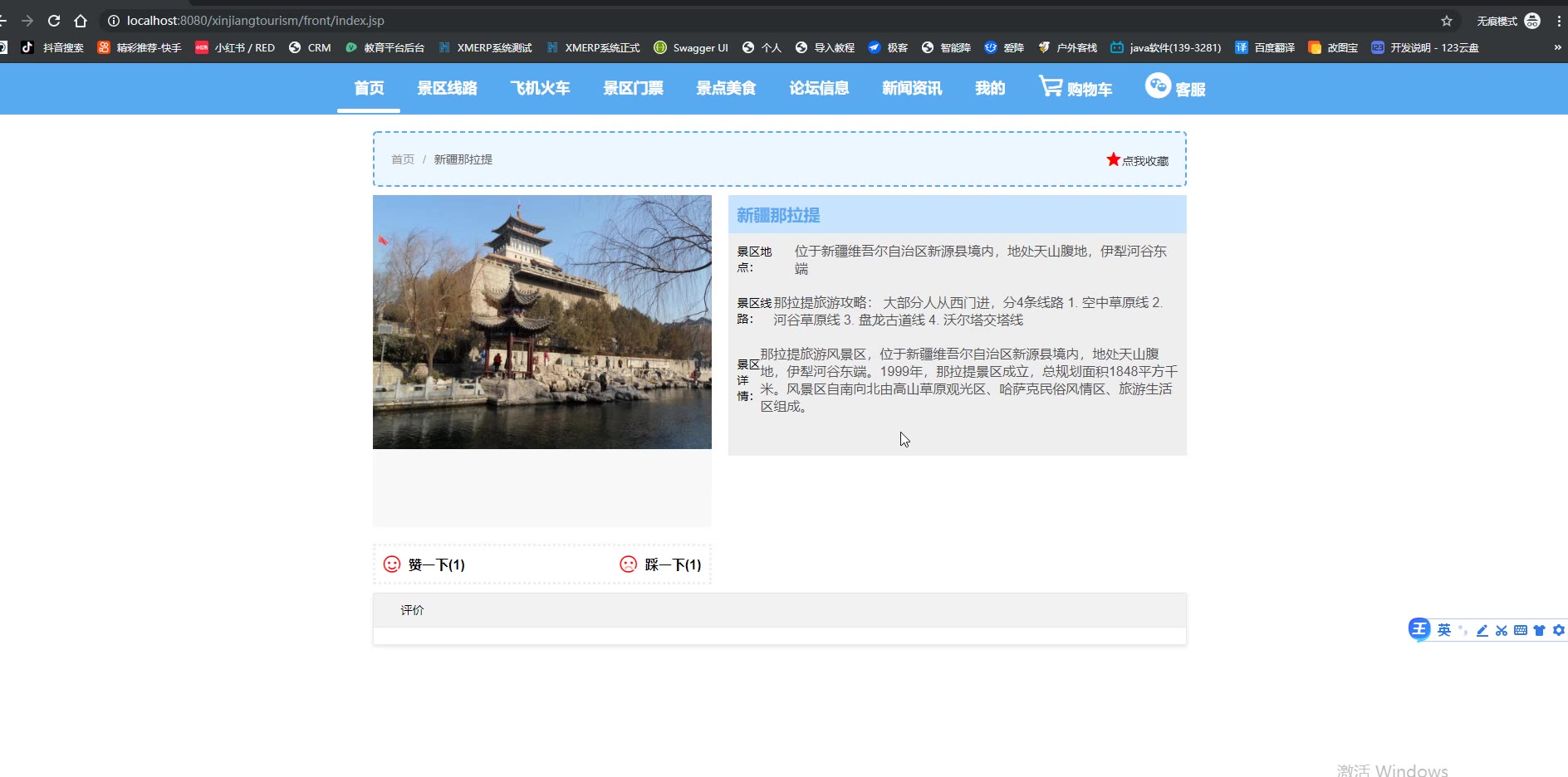The image size is (1568, 777).
Task: Go forward with the browser arrow
Action: pyautogui.click(x=27, y=21)
